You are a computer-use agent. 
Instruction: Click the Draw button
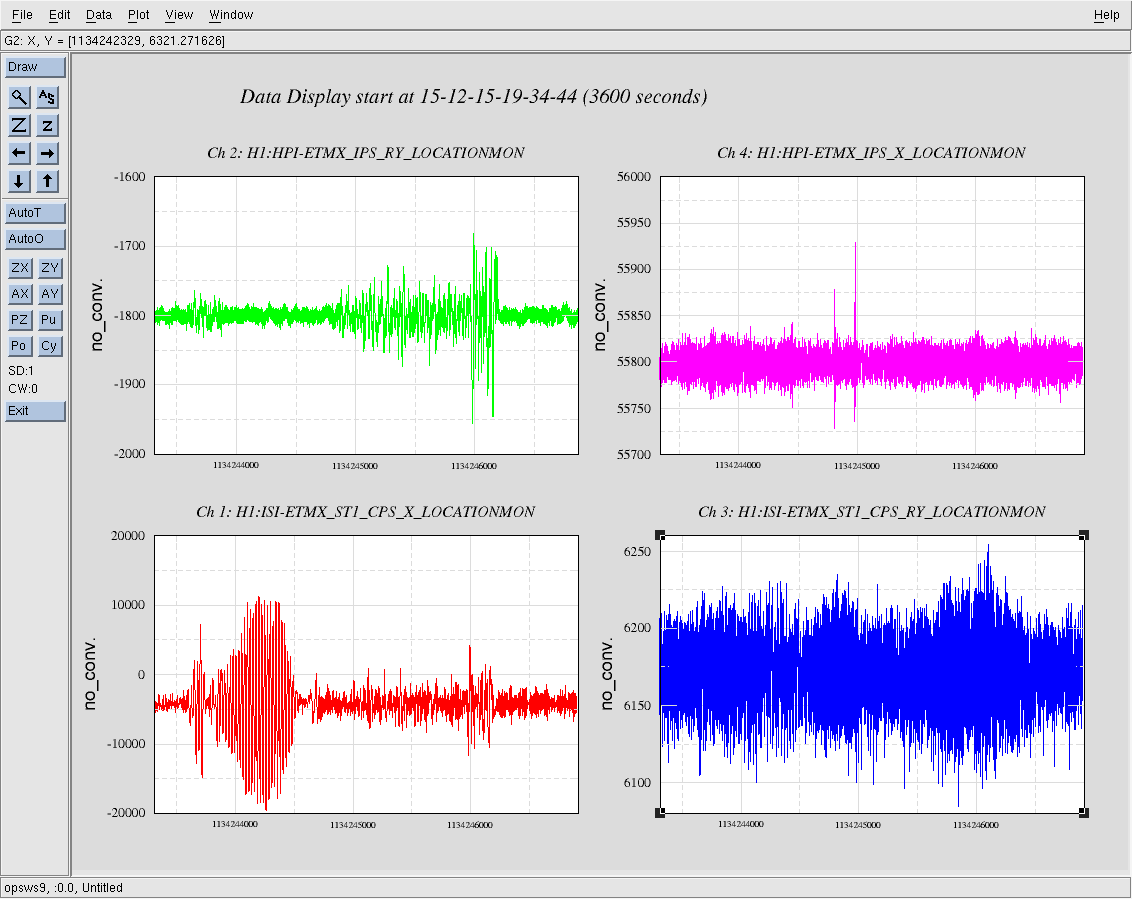pos(35,67)
